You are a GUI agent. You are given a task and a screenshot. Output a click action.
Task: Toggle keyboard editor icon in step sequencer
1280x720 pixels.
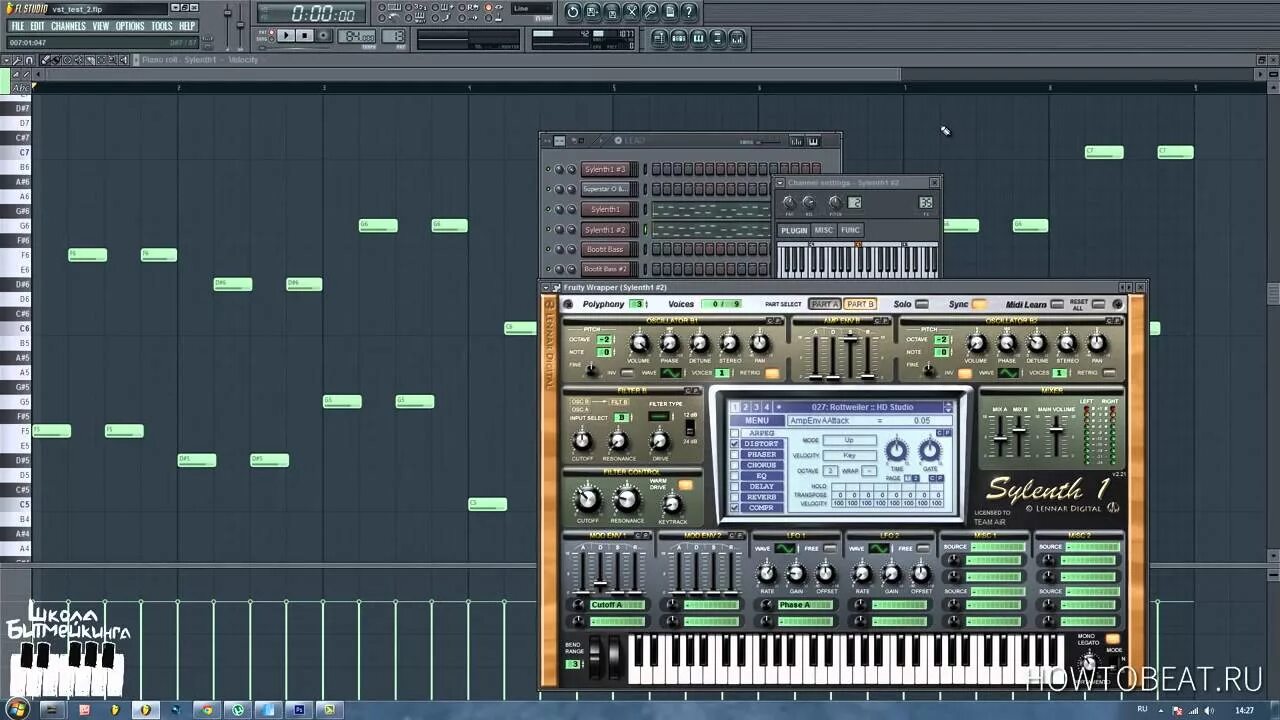pyautogui.click(x=813, y=141)
